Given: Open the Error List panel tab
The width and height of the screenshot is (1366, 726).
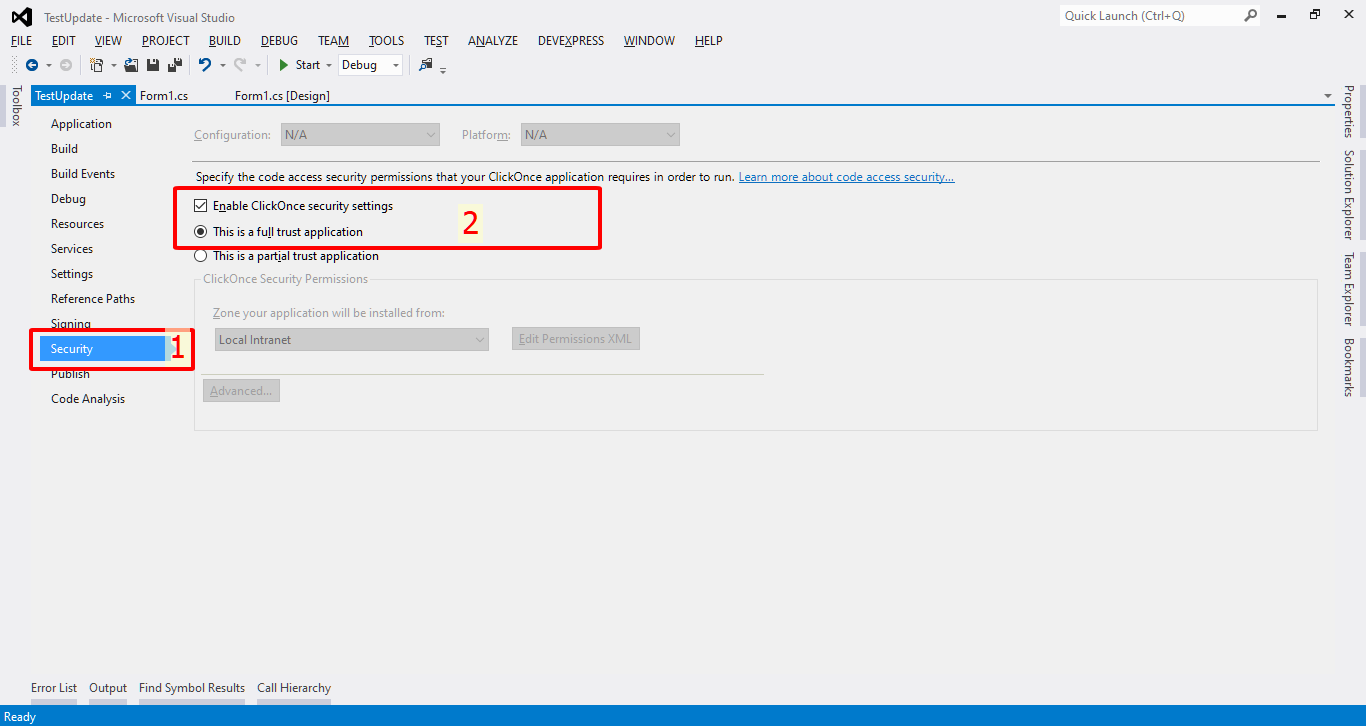Looking at the screenshot, I should 54,688.
